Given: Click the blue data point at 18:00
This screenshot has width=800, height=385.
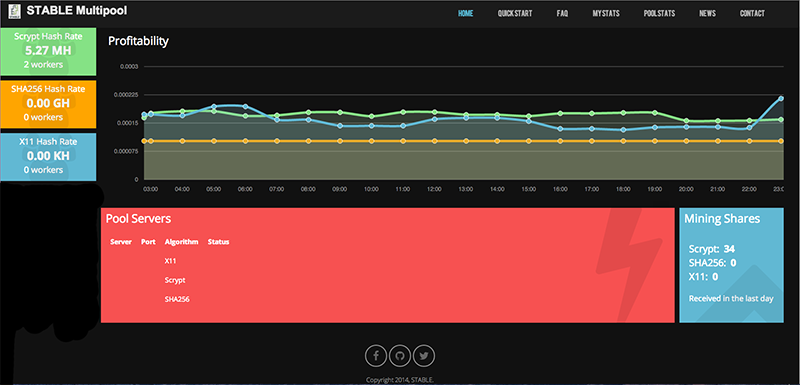Looking at the screenshot, I should (623, 130).
